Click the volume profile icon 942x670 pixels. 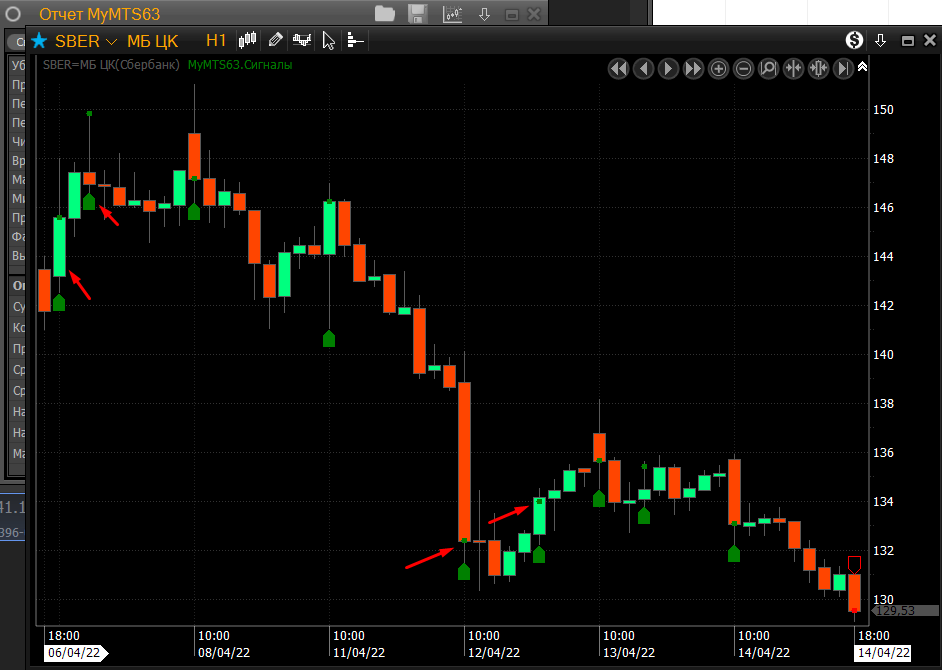[x=354, y=40]
